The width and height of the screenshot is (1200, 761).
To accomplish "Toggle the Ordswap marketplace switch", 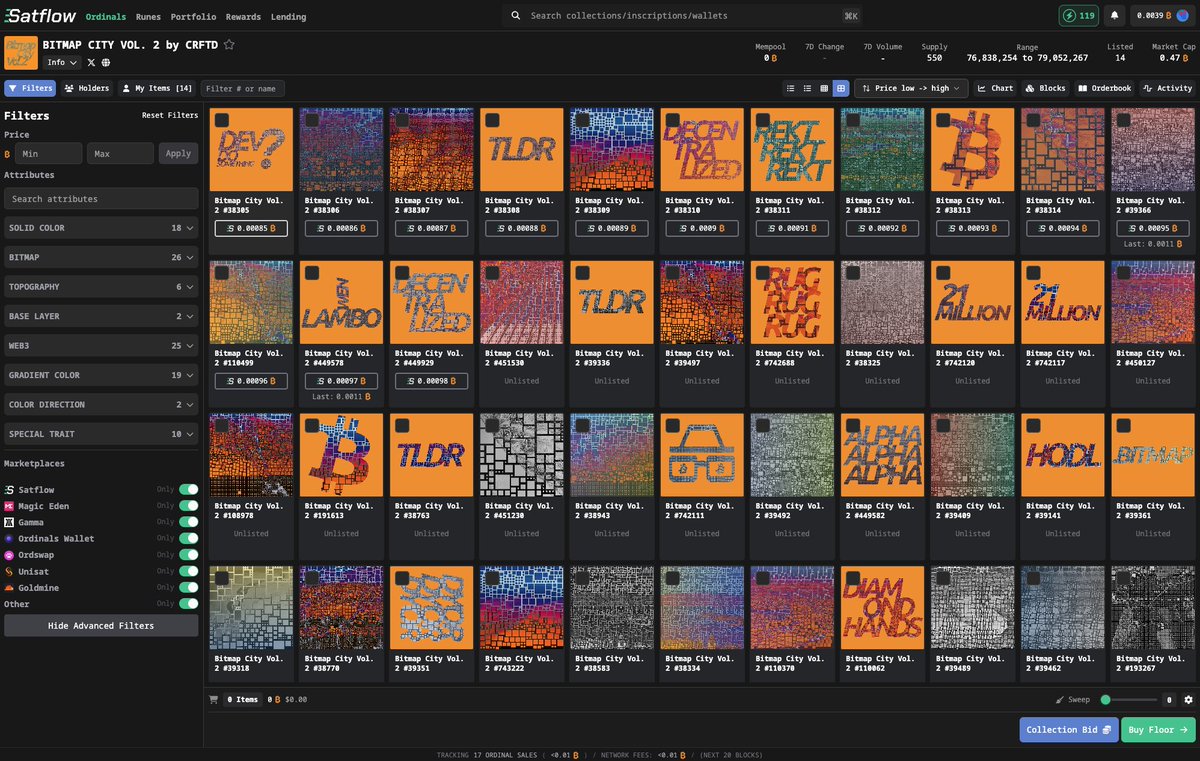I will point(188,554).
